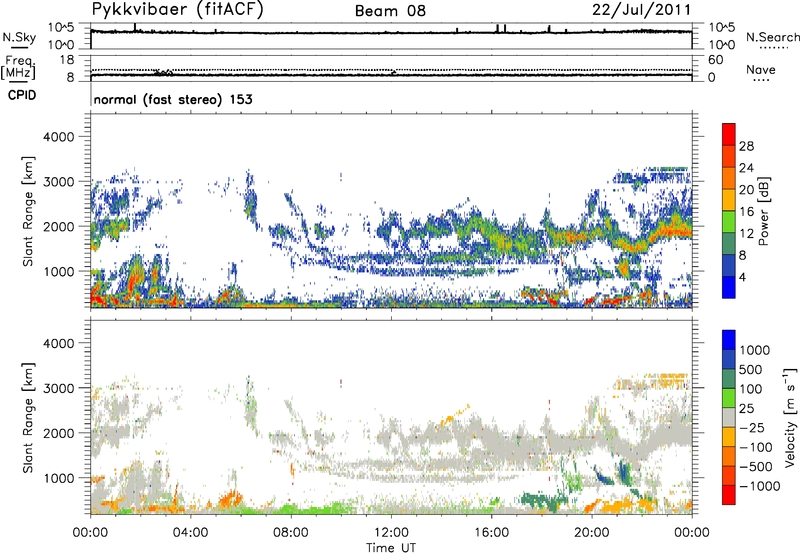800x554 pixels.
Task: Click the 'Pykkvibaer (fitACF)' title text
Action: (x=178, y=10)
